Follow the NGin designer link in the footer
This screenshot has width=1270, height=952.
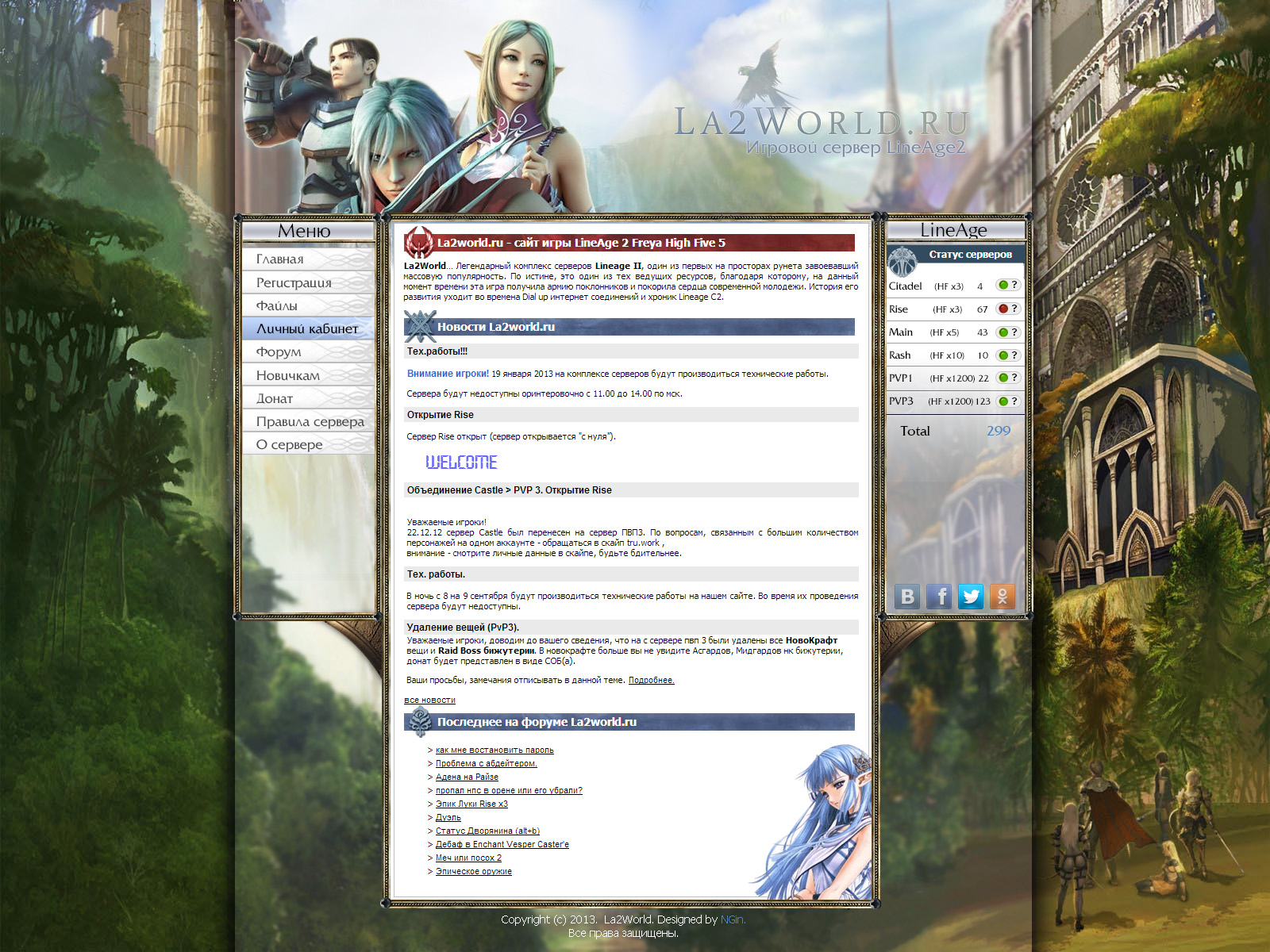click(x=732, y=919)
